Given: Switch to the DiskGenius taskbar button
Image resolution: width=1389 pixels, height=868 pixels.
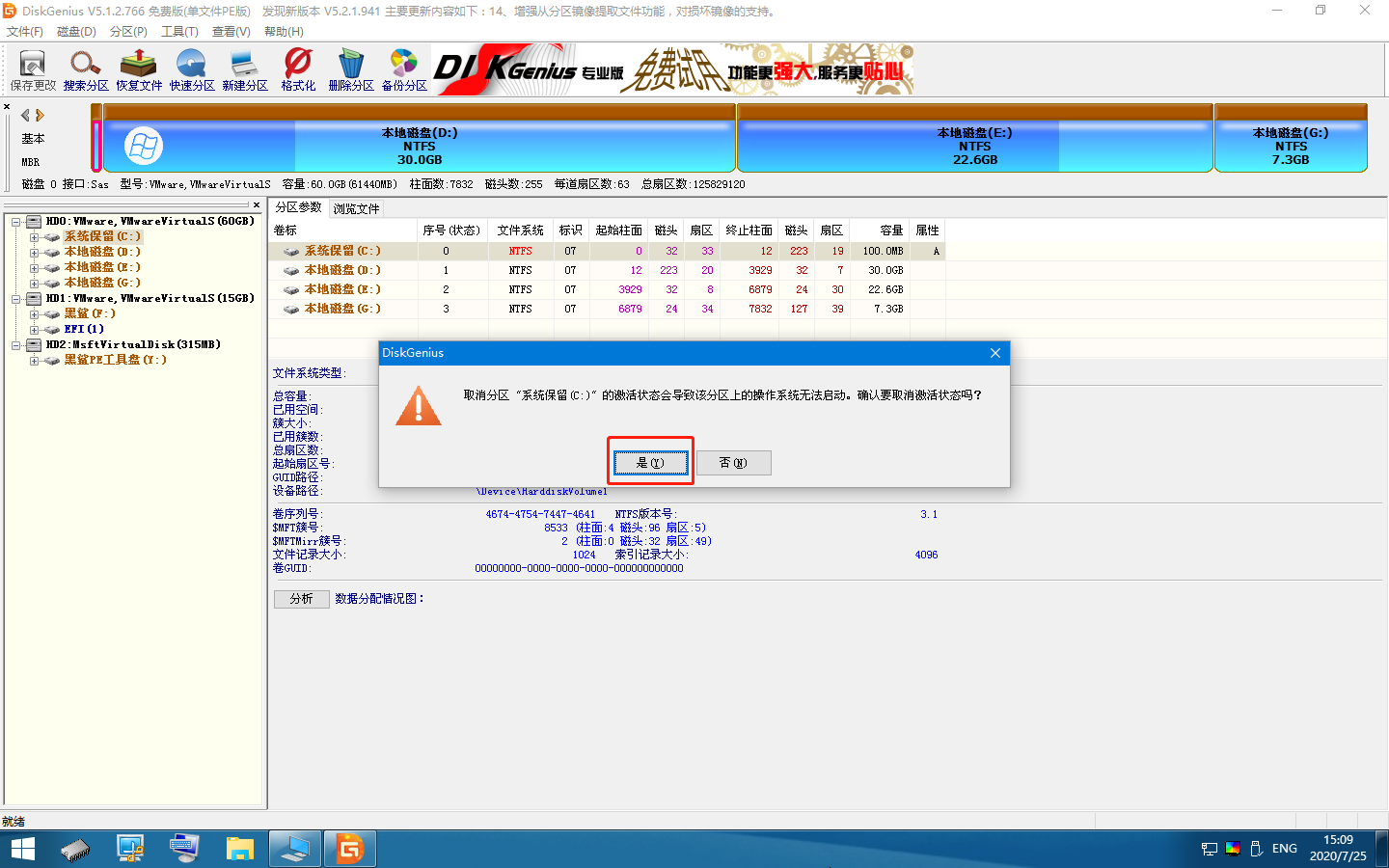Looking at the screenshot, I should click(x=349, y=850).
